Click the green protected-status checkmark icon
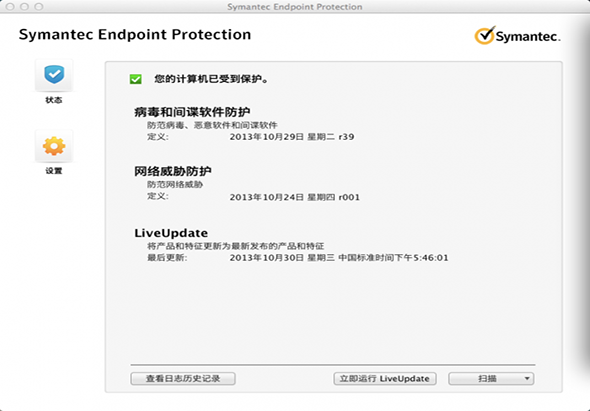The height and width of the screenshot is (411, 590). point(135,79)
